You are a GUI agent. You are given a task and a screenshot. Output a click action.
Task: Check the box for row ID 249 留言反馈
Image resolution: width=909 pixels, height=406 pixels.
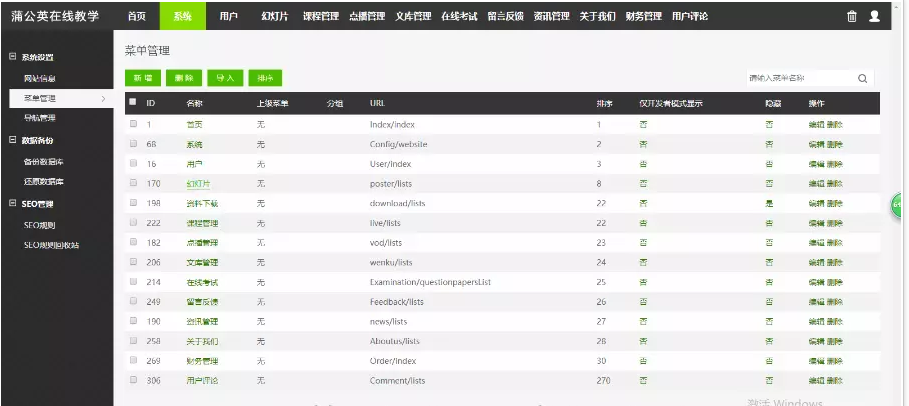pos(133,301)
